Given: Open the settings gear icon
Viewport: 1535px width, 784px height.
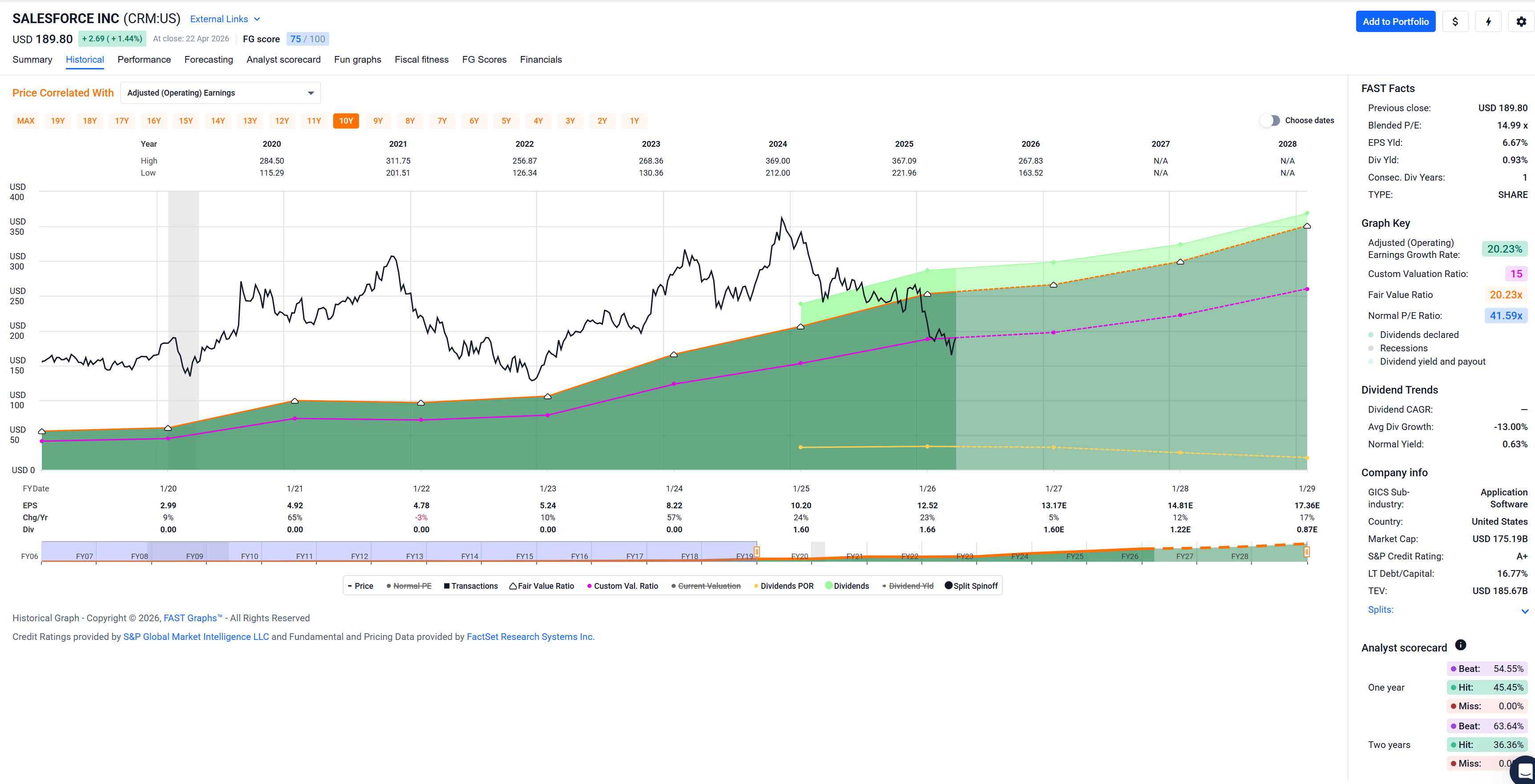Looking at the screenshot, I should point(1521,21).
